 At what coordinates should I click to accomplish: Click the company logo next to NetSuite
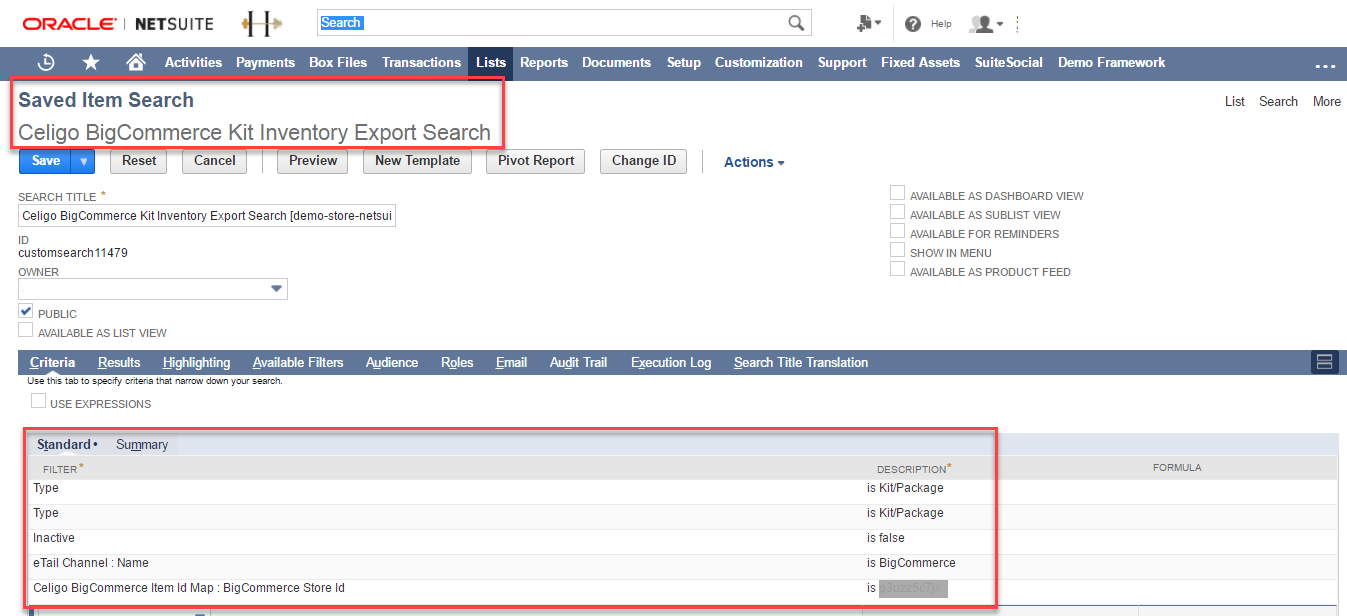[x=263, y=23]
